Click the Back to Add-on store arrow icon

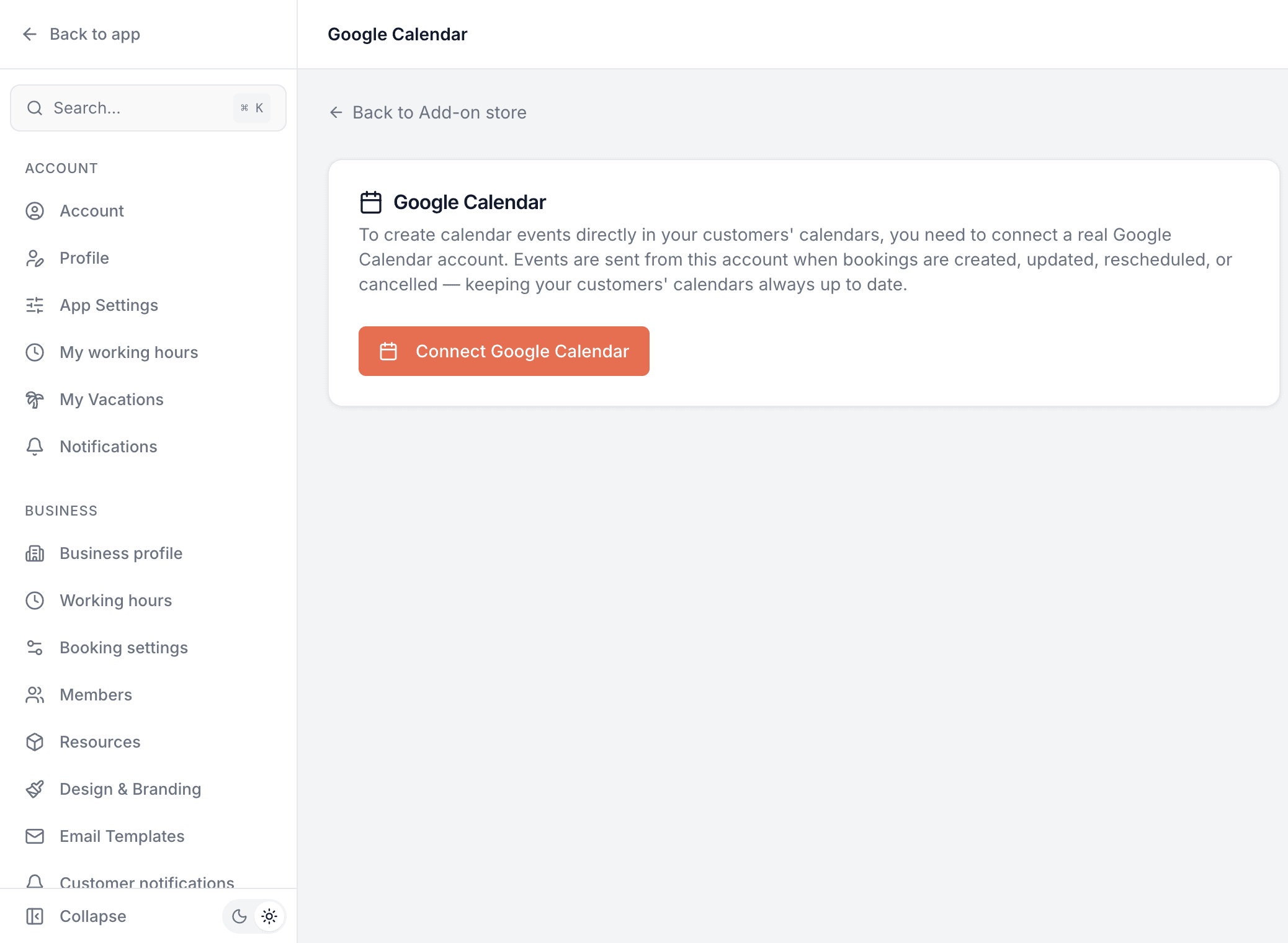[336, 112]
